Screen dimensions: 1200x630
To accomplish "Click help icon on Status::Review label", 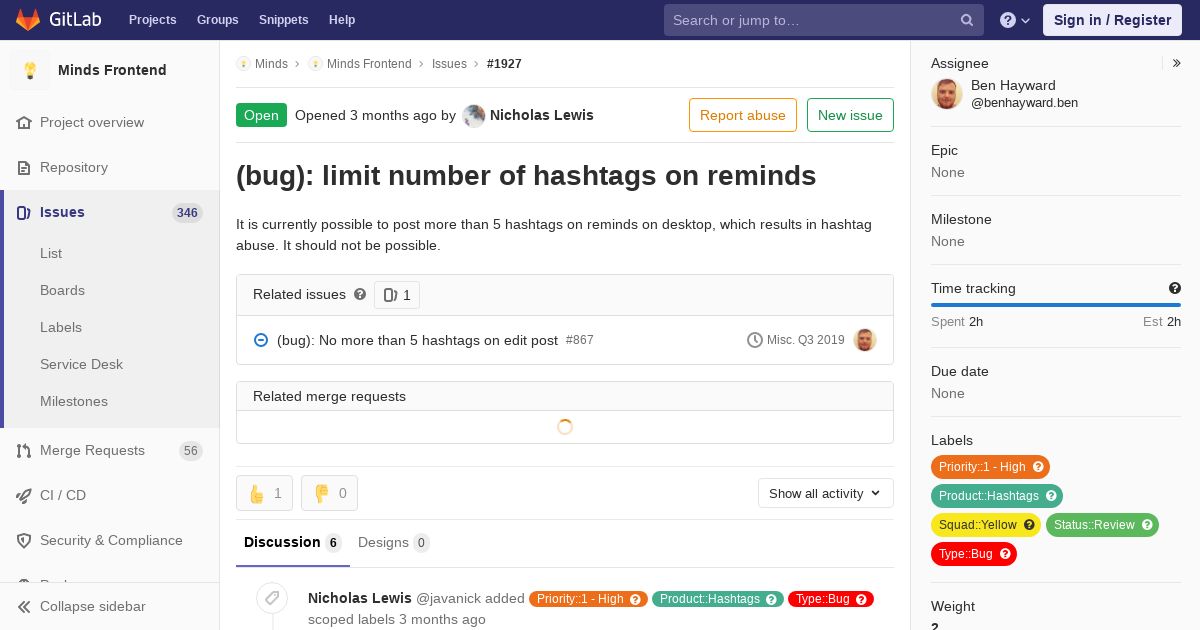I will coord(1147,525).
